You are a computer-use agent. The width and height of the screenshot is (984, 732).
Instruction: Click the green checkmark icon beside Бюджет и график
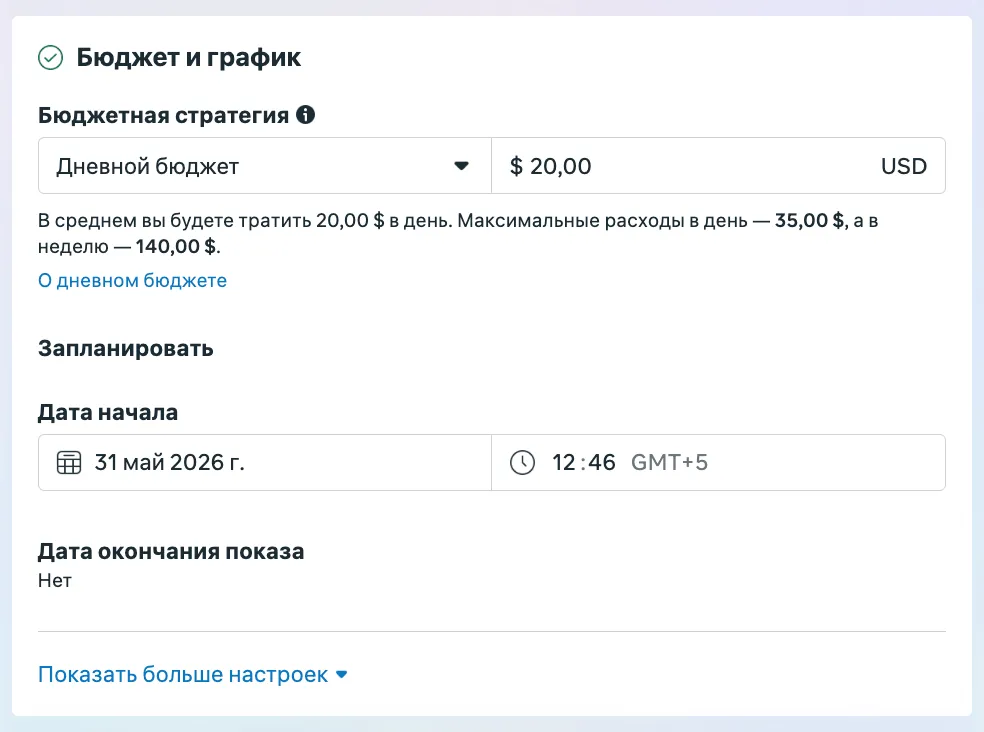tap(50, 58)
